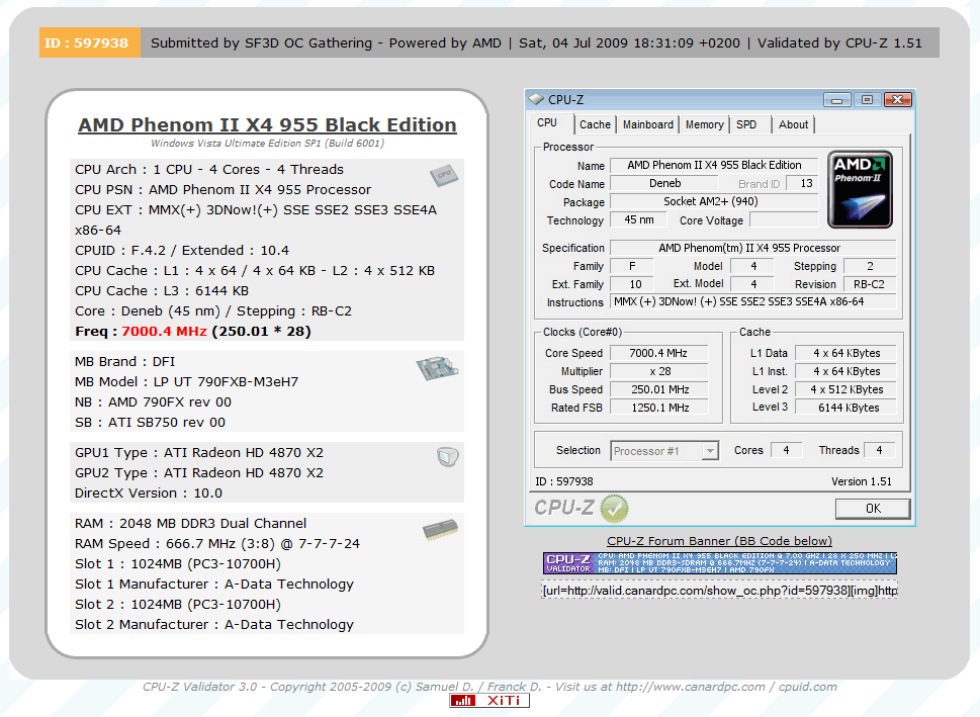The height and width of the screenshot is (717, 980).
Task: Click the Name field in CPU-Z Processor group
Action: tap(714, 165)
